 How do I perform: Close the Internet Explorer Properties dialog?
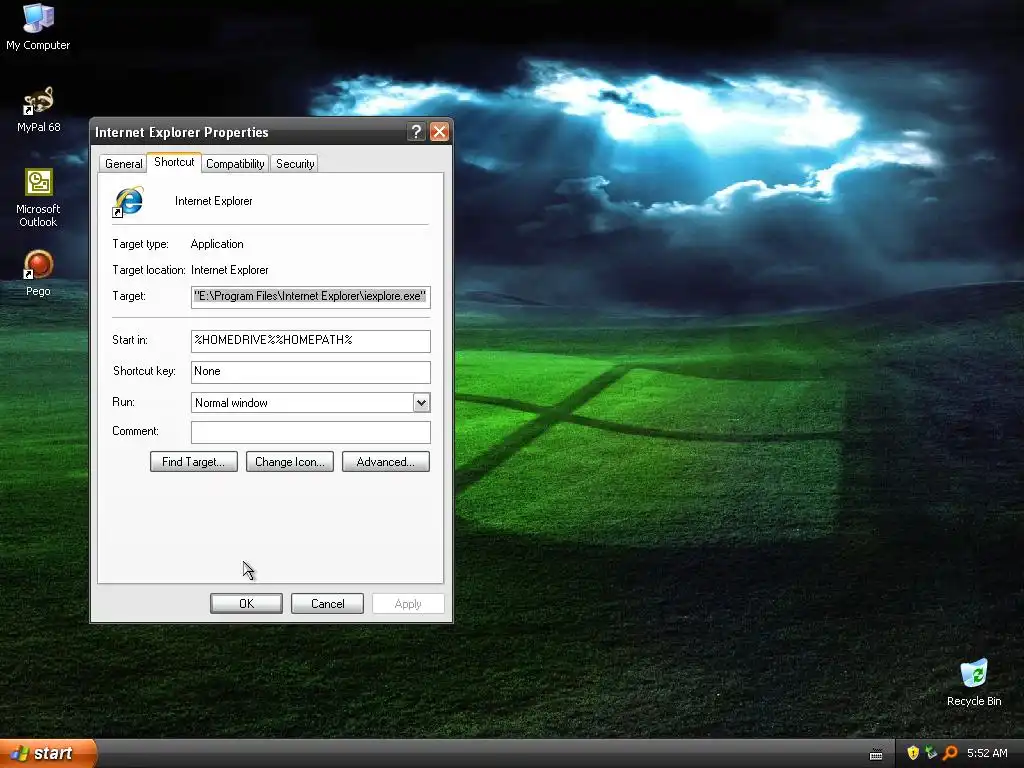[440, 132]
